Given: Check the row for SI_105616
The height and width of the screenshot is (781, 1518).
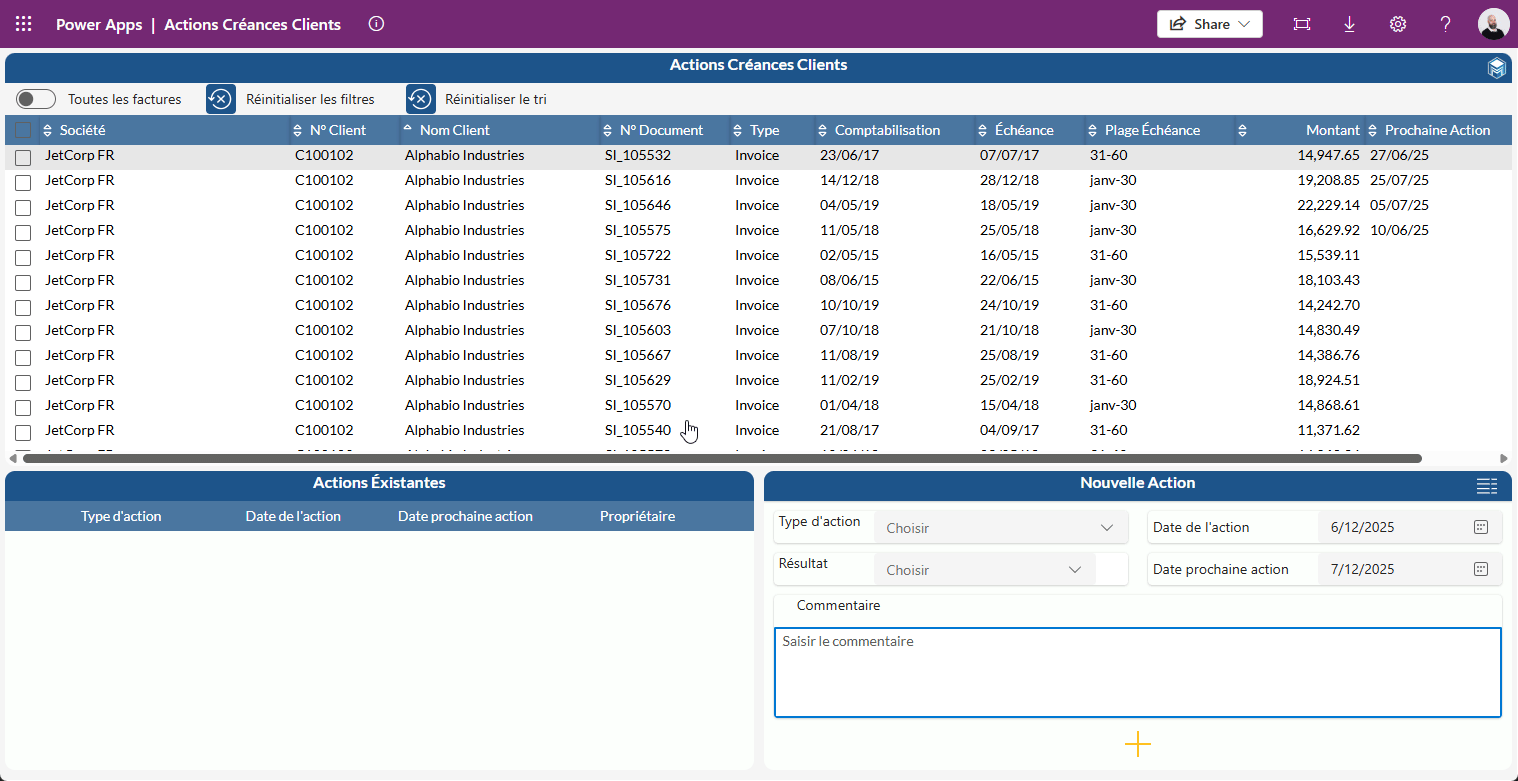Looking at the screenshot, I should (23, 182).
